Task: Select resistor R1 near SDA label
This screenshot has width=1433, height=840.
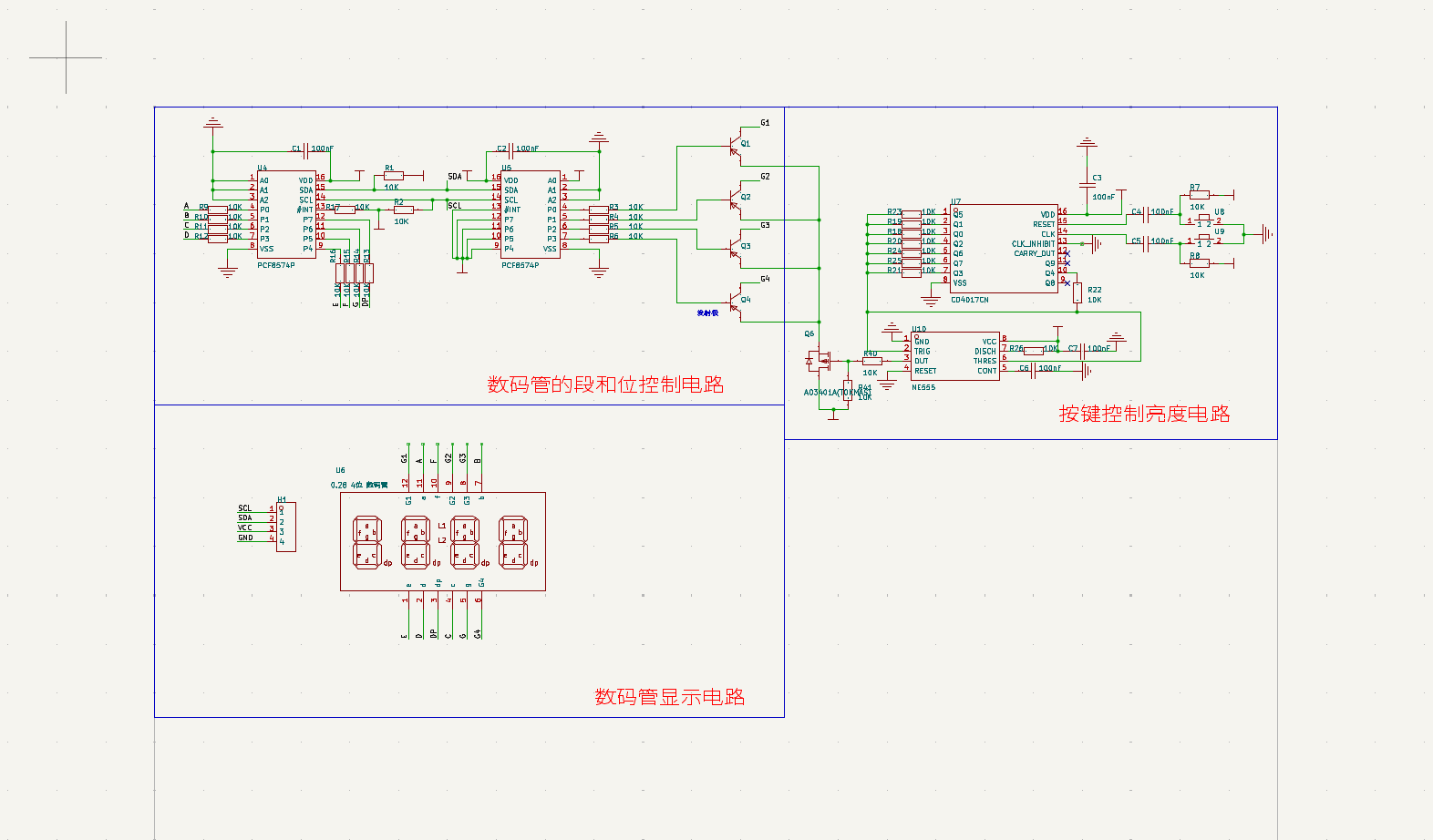Action: click(393, 175)
